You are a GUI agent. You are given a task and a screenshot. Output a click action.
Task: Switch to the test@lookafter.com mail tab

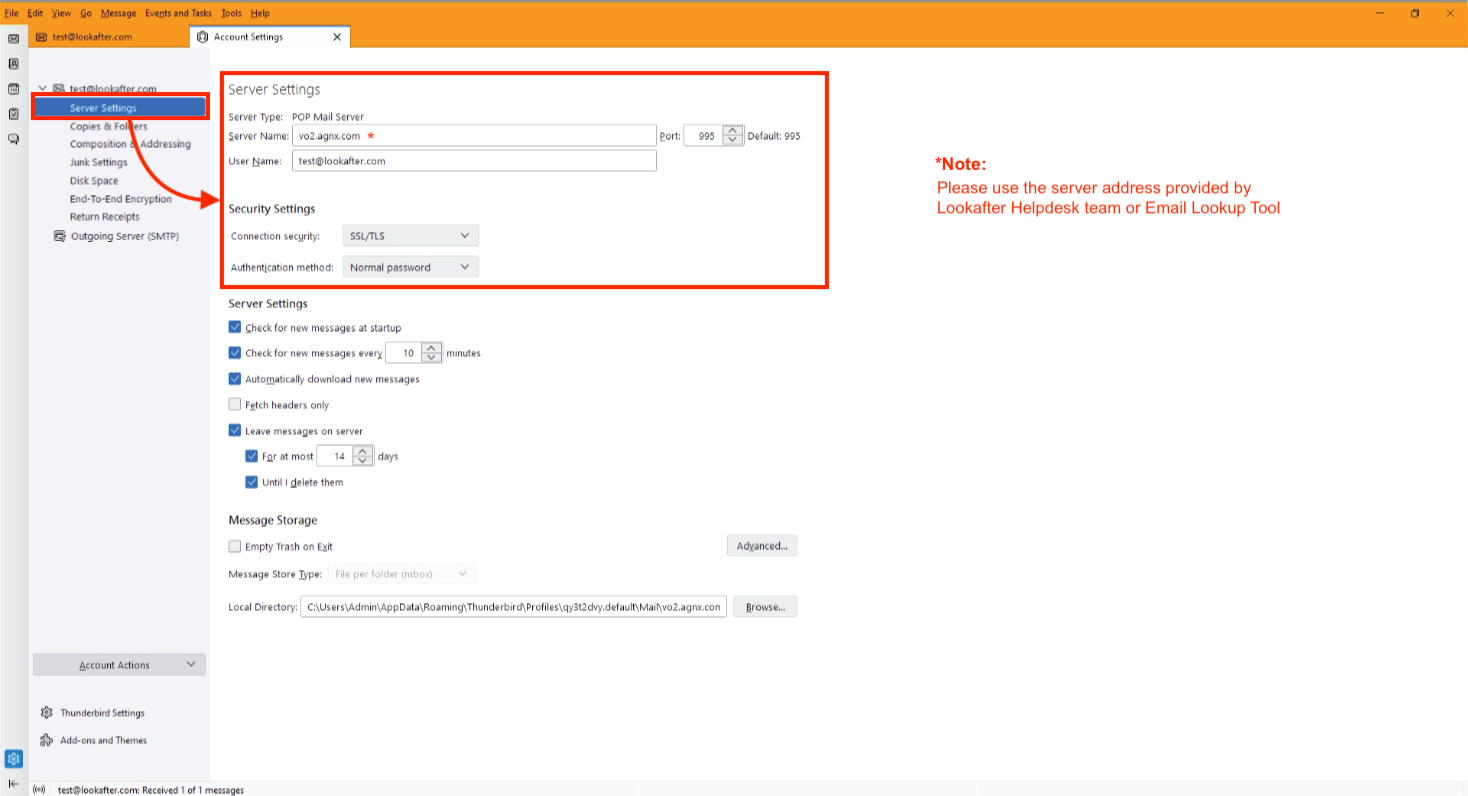[x=92, y=37]
